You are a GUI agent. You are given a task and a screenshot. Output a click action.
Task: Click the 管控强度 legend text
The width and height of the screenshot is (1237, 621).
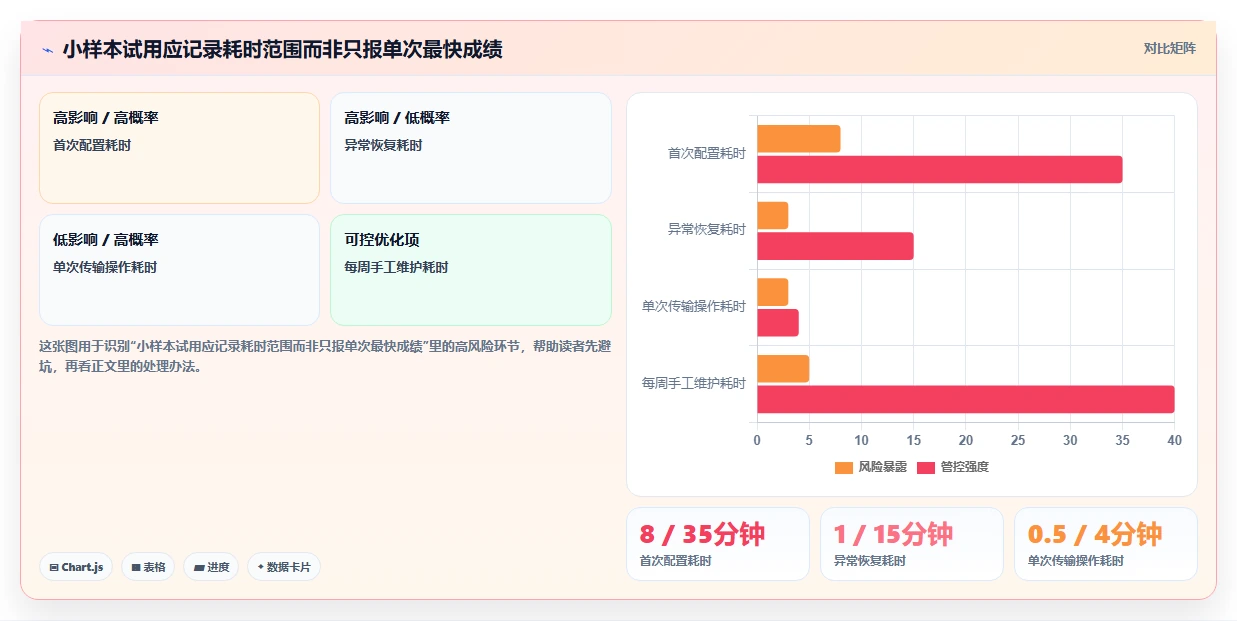965,467
